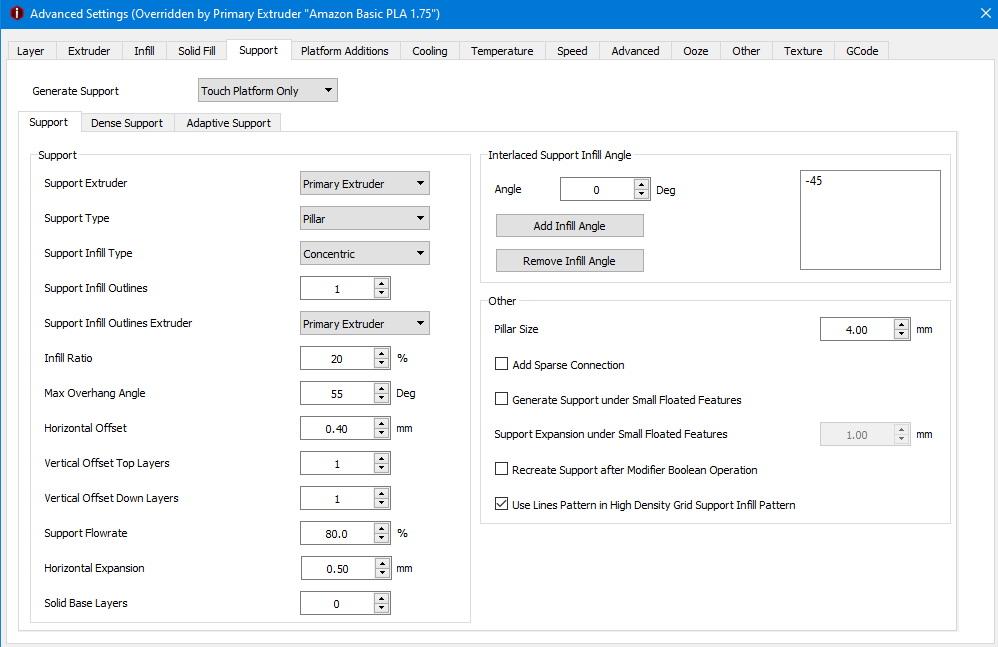
Task: Click Support Infill Outlines value field
Action: 337,288
